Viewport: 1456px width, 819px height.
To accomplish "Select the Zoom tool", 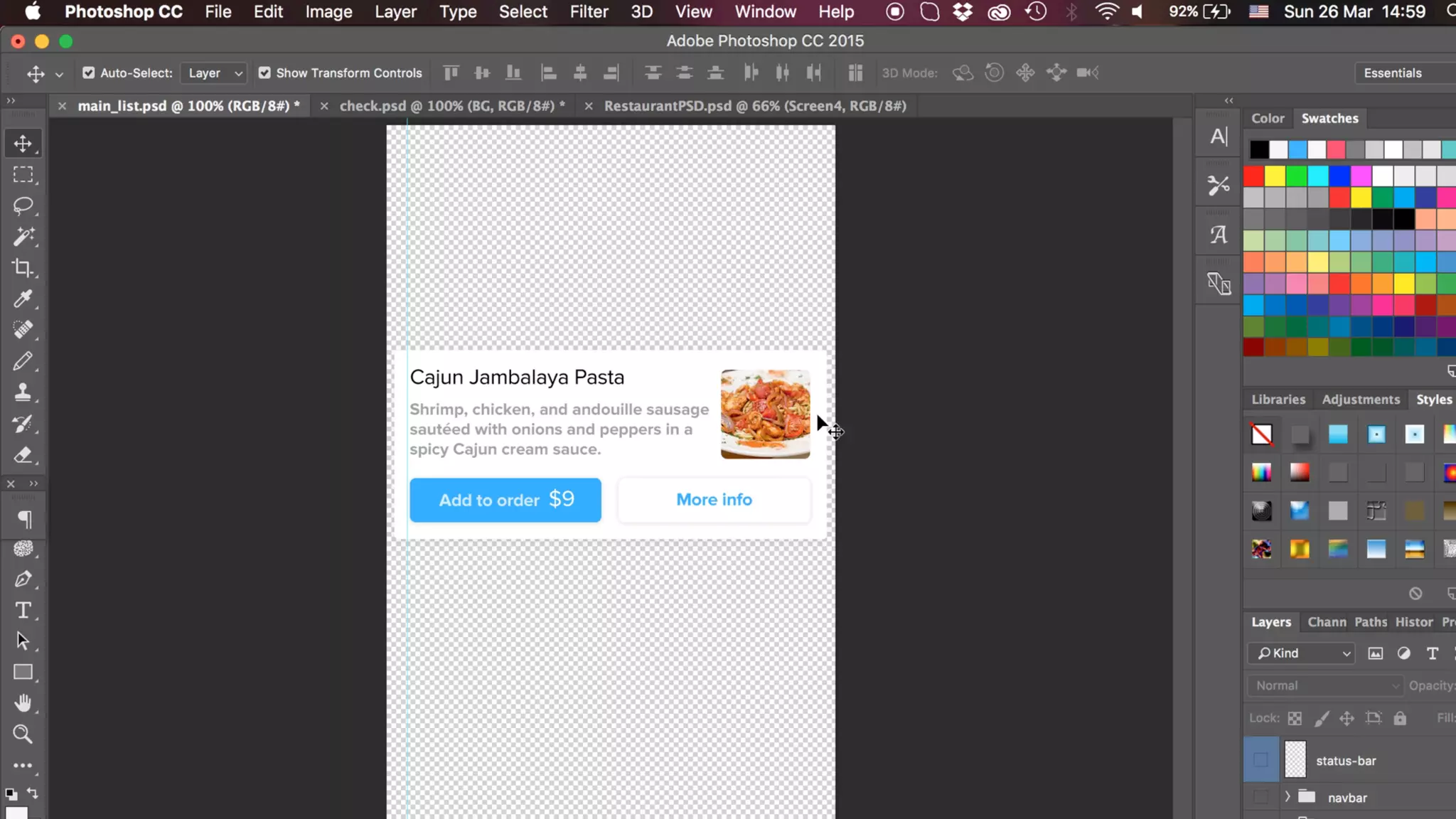I will 23,734.
